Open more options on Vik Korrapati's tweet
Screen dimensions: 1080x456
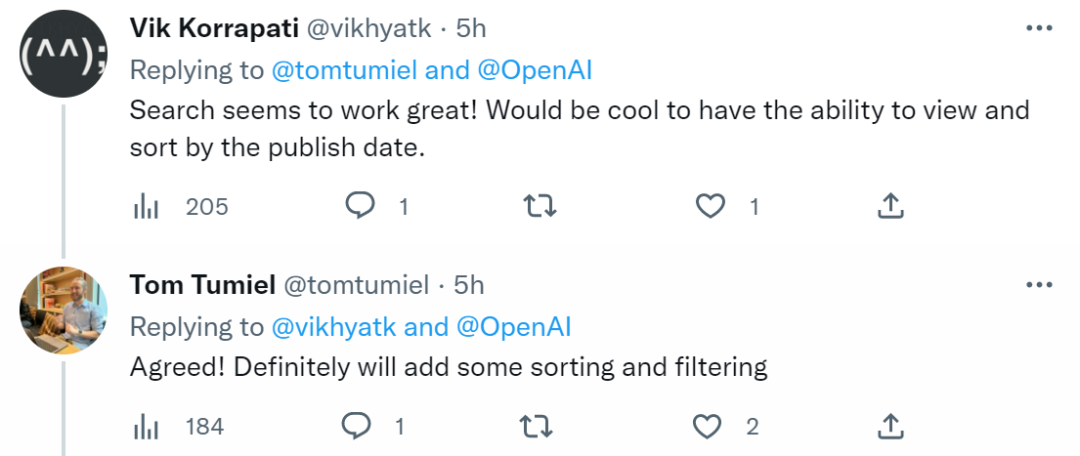point(1040,29)
